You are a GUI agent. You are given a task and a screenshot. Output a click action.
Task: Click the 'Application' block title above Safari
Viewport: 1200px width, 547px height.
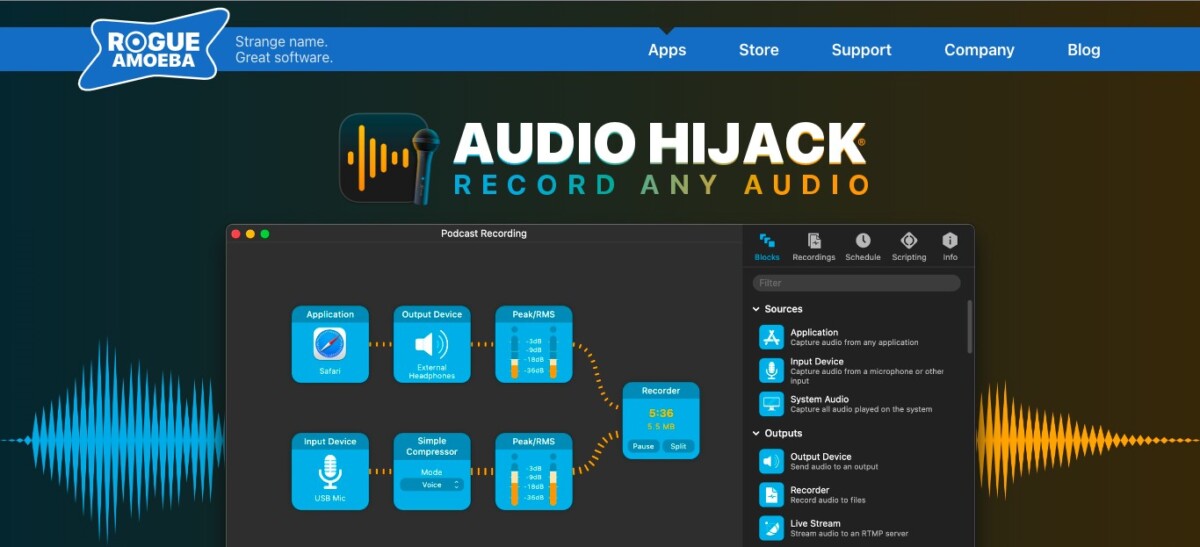click(x=330, y=314)
